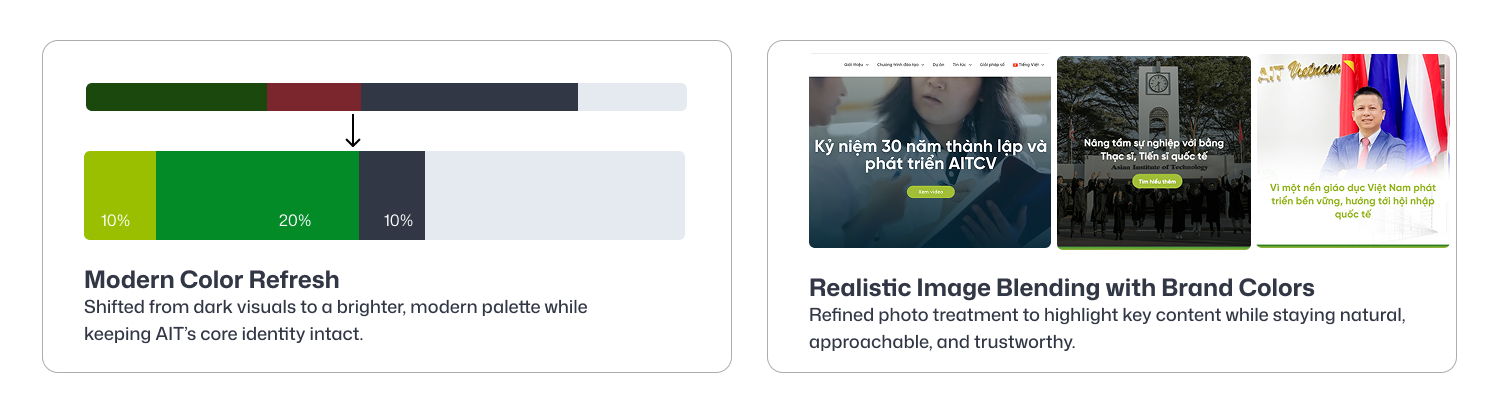Click the clock on the tower image

pos(1158,84)
